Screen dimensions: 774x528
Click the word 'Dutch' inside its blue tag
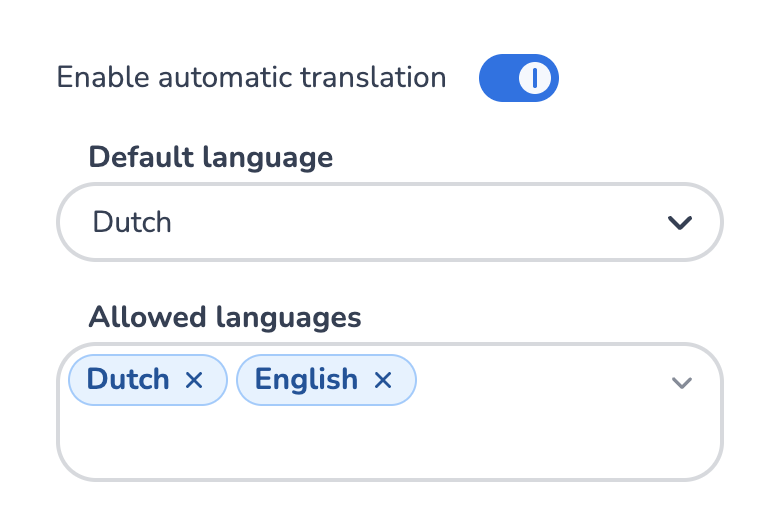(128, 379)
